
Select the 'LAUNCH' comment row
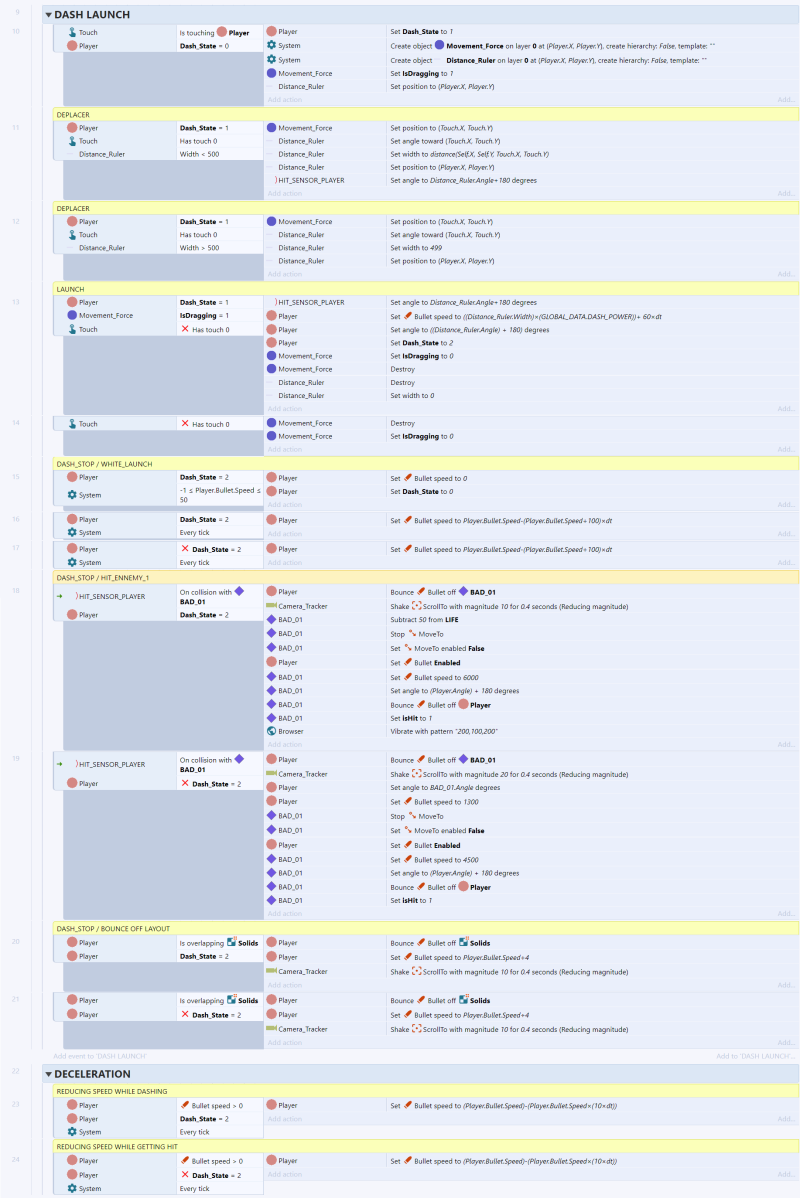pyautogui.click(x=426, y=289)
